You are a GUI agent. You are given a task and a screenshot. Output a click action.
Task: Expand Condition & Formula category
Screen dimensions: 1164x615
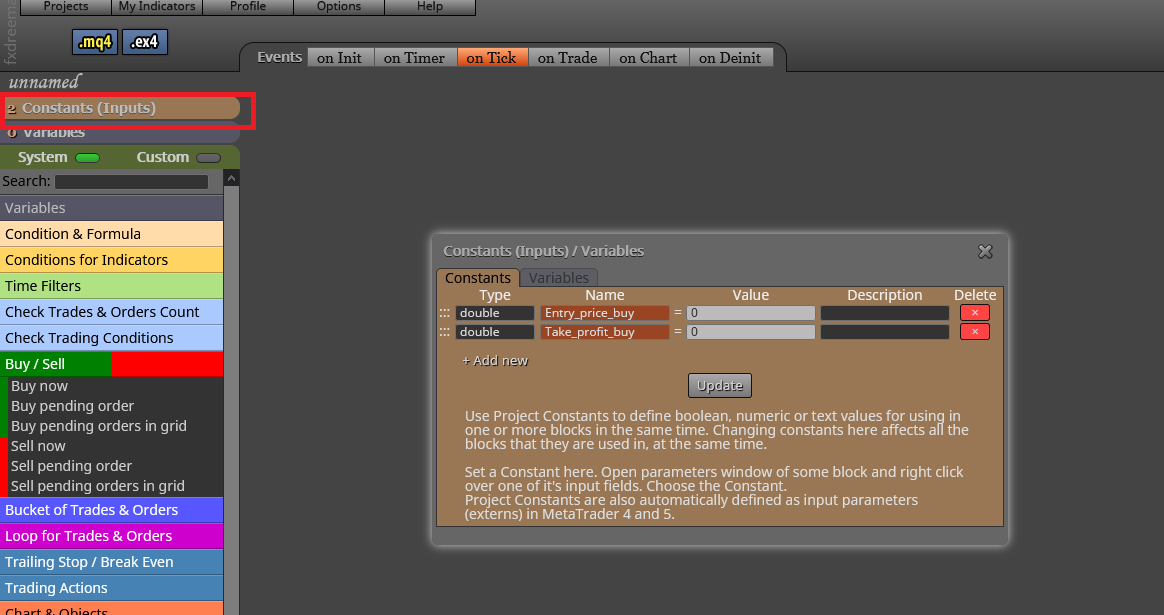click(111, 234)
